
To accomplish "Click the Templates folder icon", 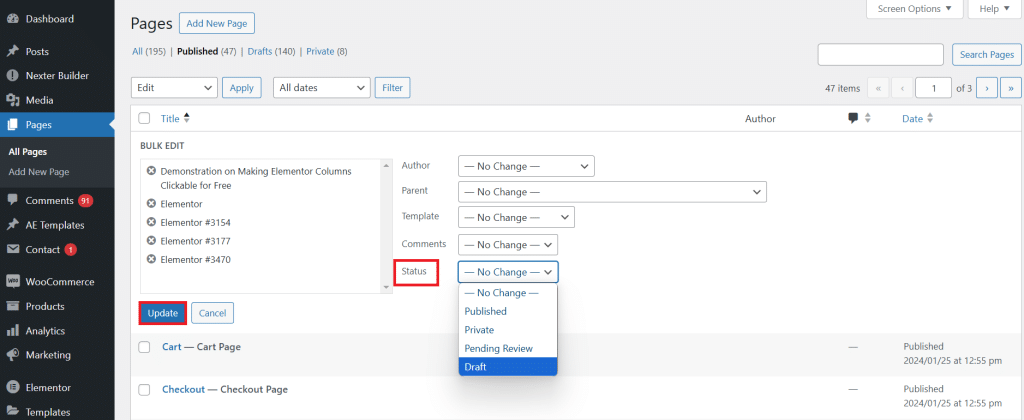I will 12,412.
